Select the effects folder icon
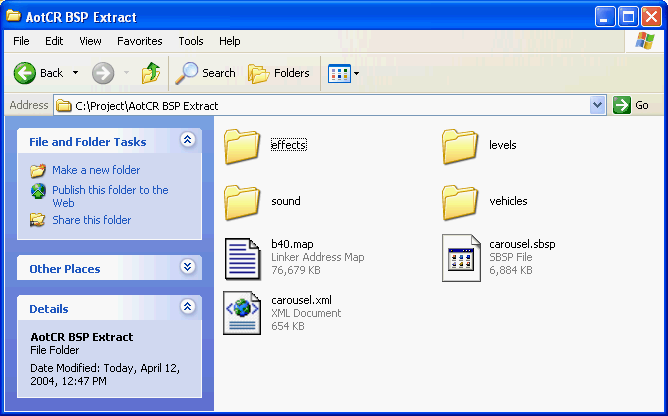The width and height of the screenshot is (668, 416). (x=242, y=145)
